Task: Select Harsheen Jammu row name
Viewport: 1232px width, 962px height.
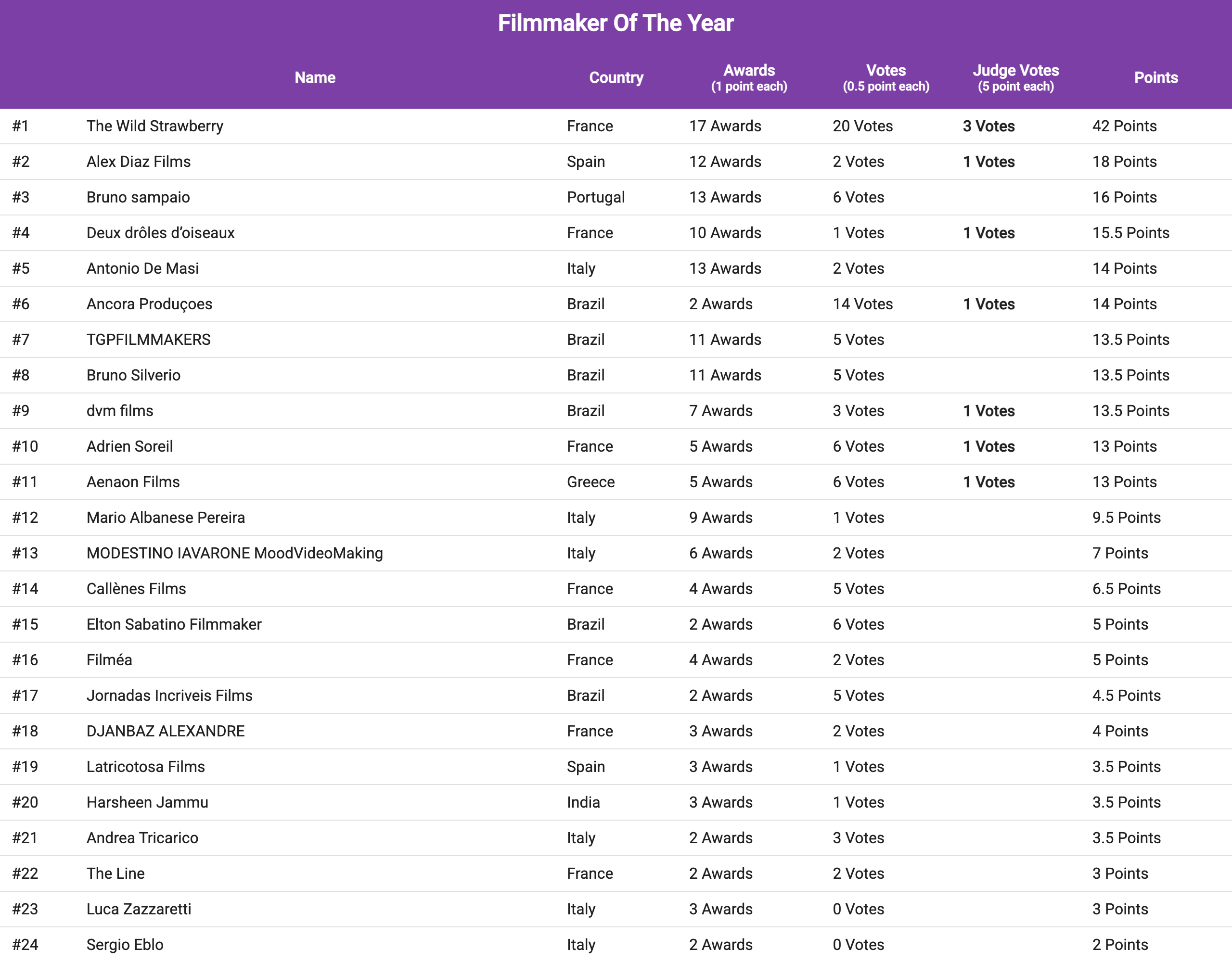Action: 147,802
